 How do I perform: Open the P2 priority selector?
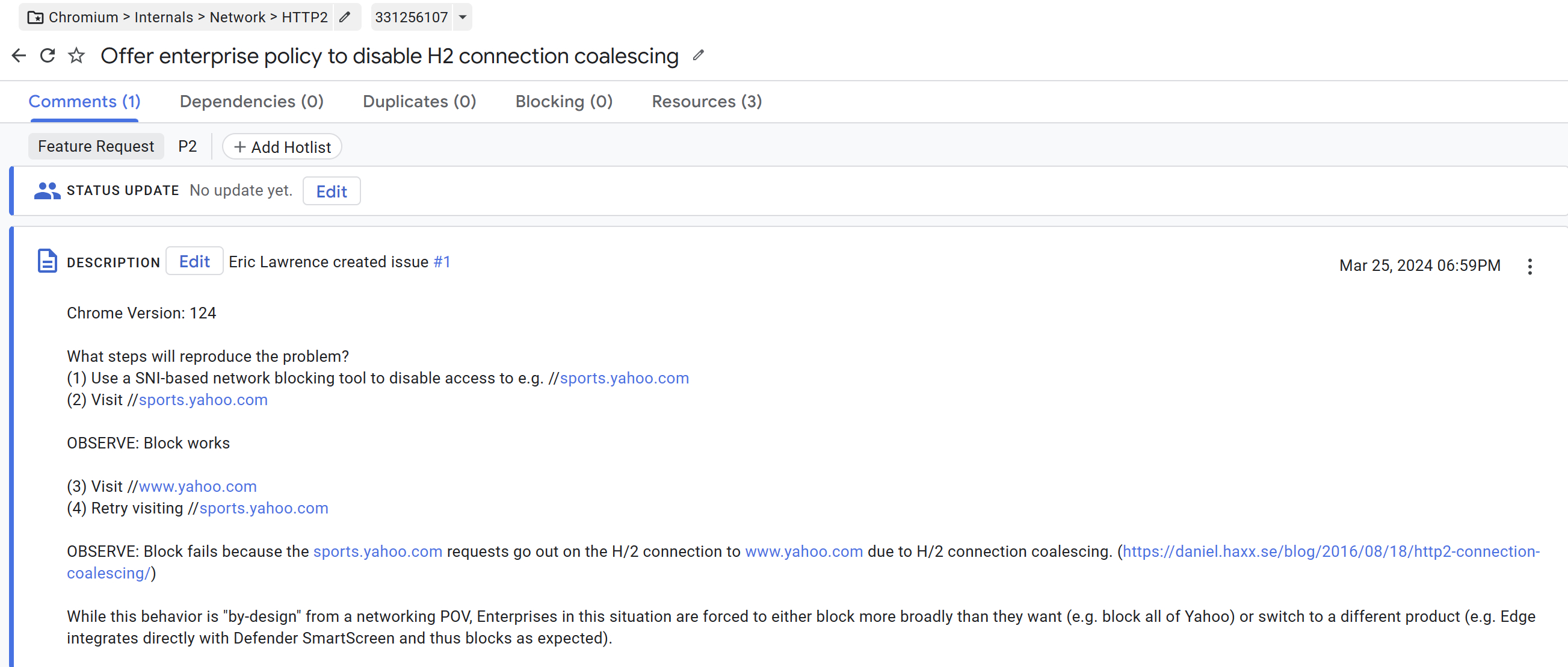point(188,147)
